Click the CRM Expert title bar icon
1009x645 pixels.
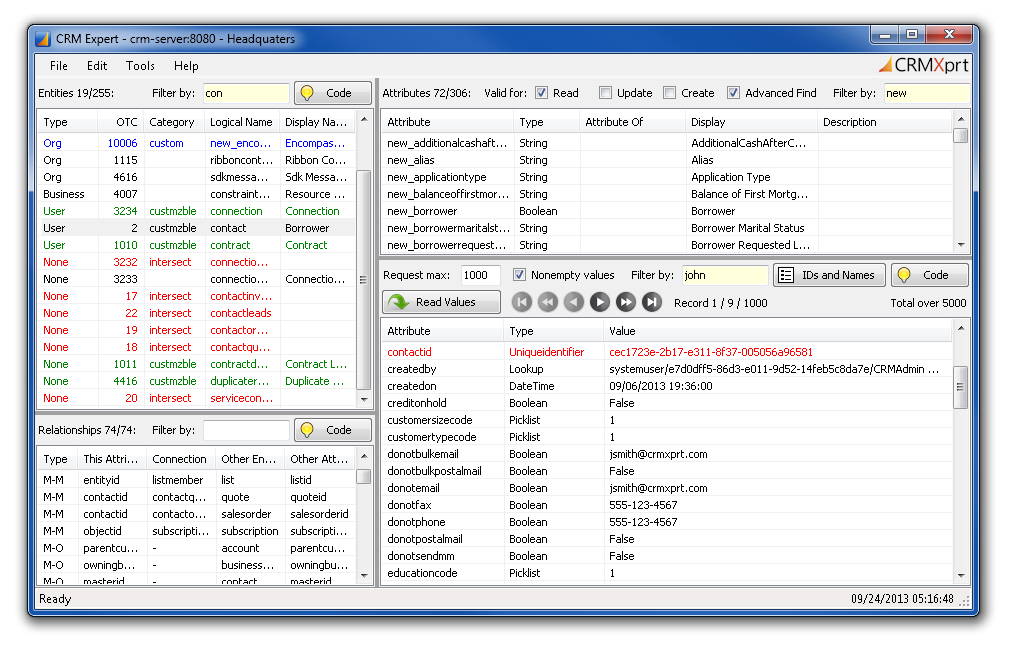point(42,39)
